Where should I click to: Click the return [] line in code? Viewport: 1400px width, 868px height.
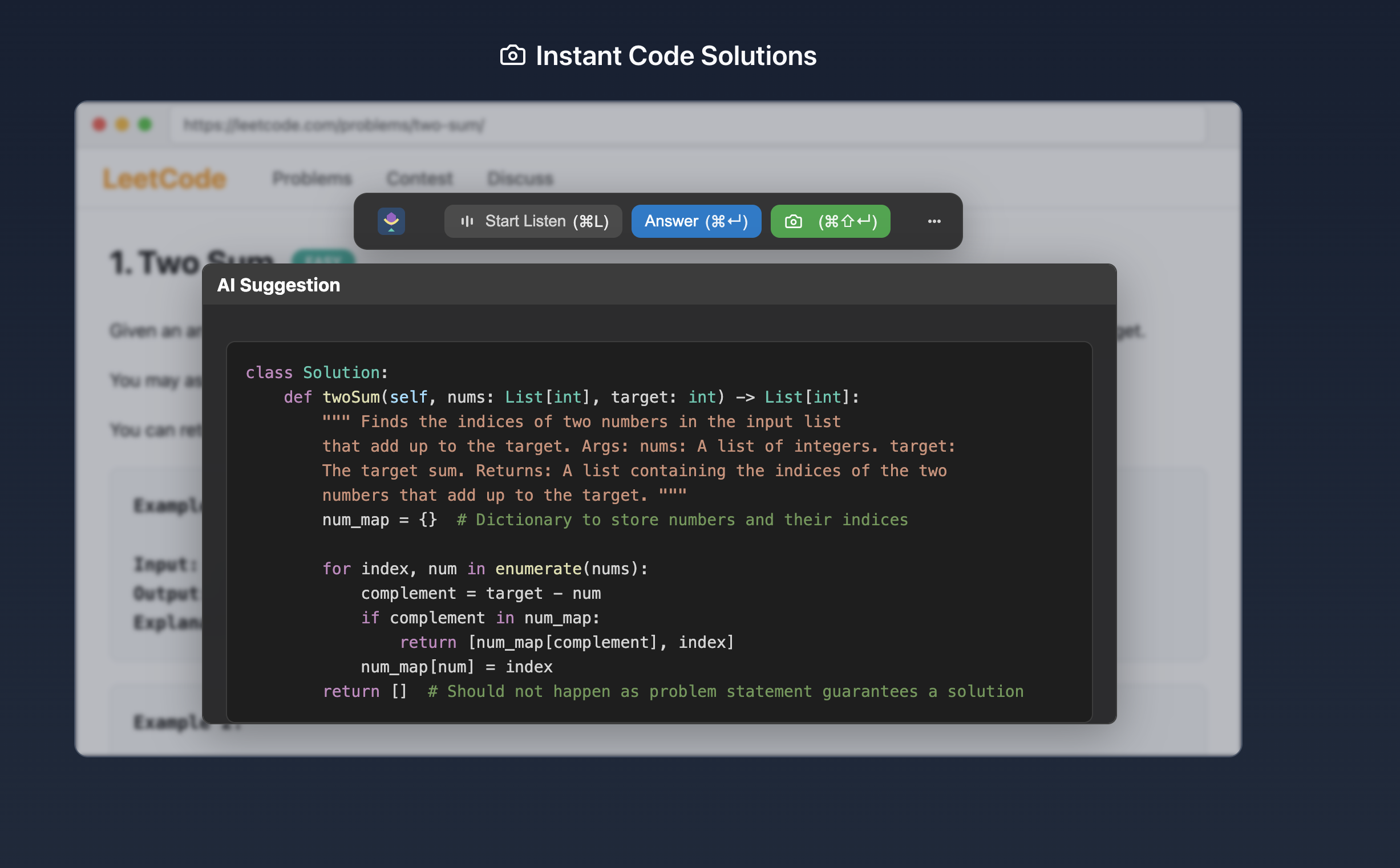point(365,692)
